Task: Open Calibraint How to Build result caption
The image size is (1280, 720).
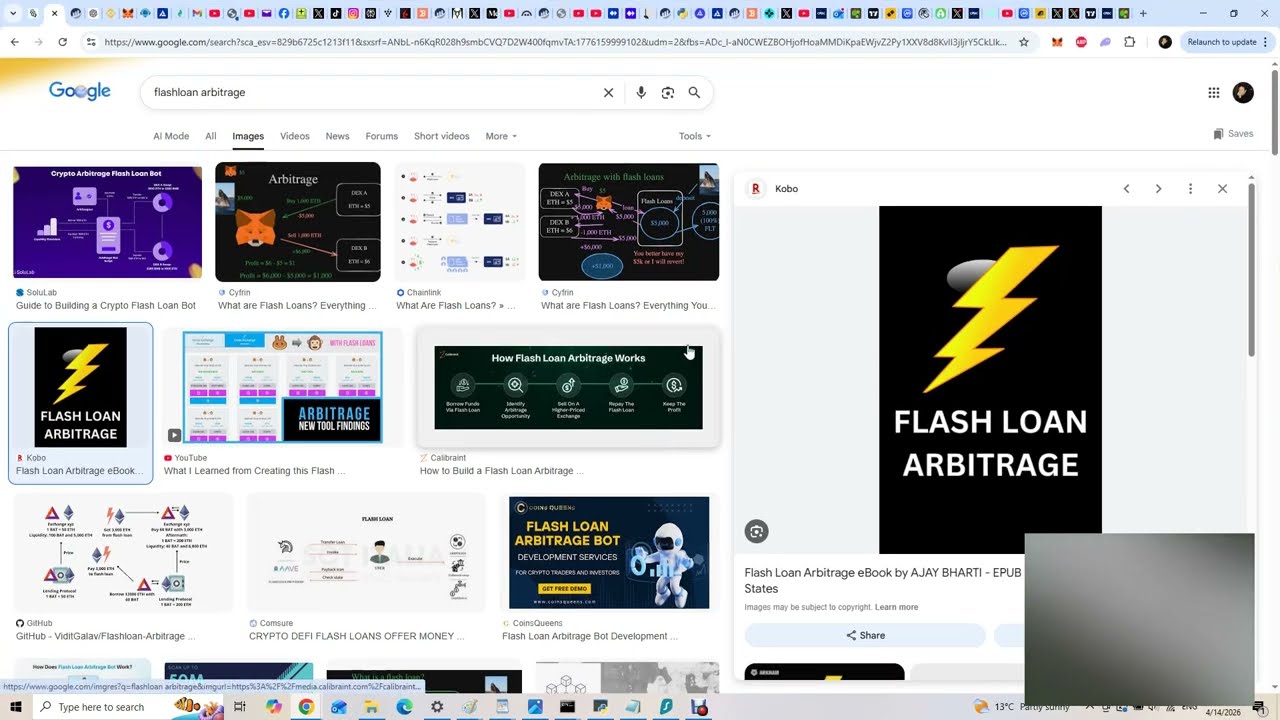Action: click(x=502, y=470)
